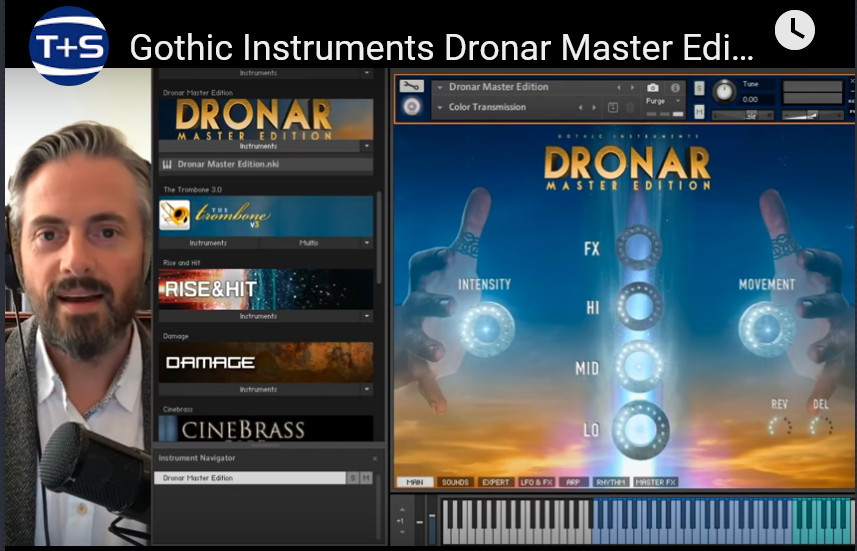Open the Purge dropdown menu
The height and width of the screenshot is (551, 857).
pos(664,101)
